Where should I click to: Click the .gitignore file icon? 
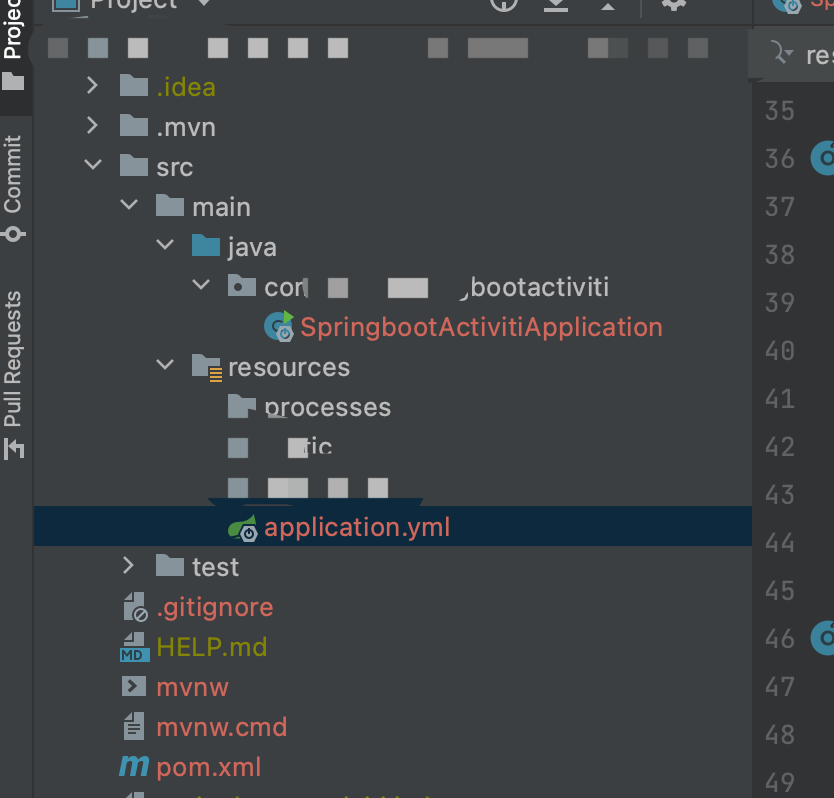[135, 607]
